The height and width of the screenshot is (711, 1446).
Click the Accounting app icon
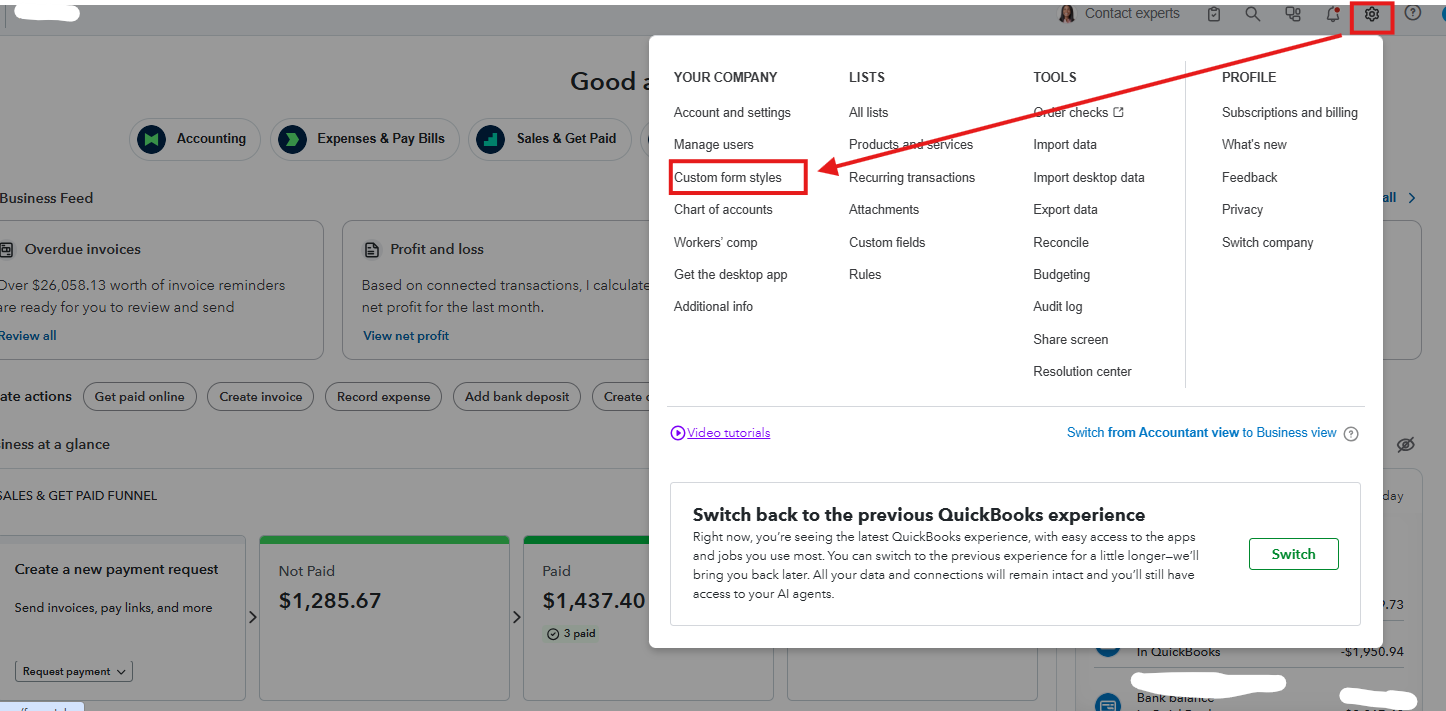(152, 139)
